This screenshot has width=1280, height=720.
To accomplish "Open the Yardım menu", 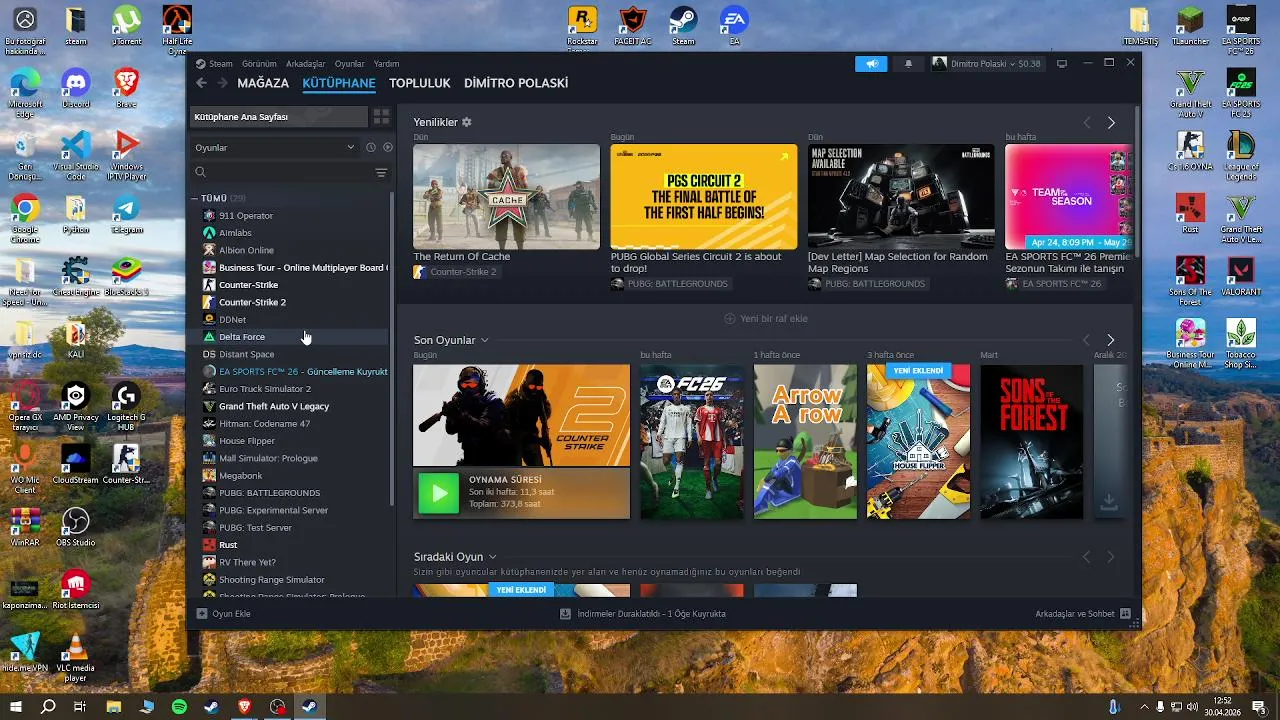I will (386, 64).
